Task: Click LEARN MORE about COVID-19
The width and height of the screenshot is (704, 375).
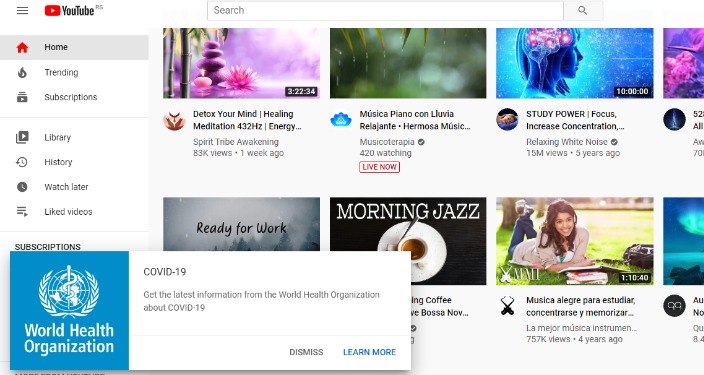Action: pos(370,352)
